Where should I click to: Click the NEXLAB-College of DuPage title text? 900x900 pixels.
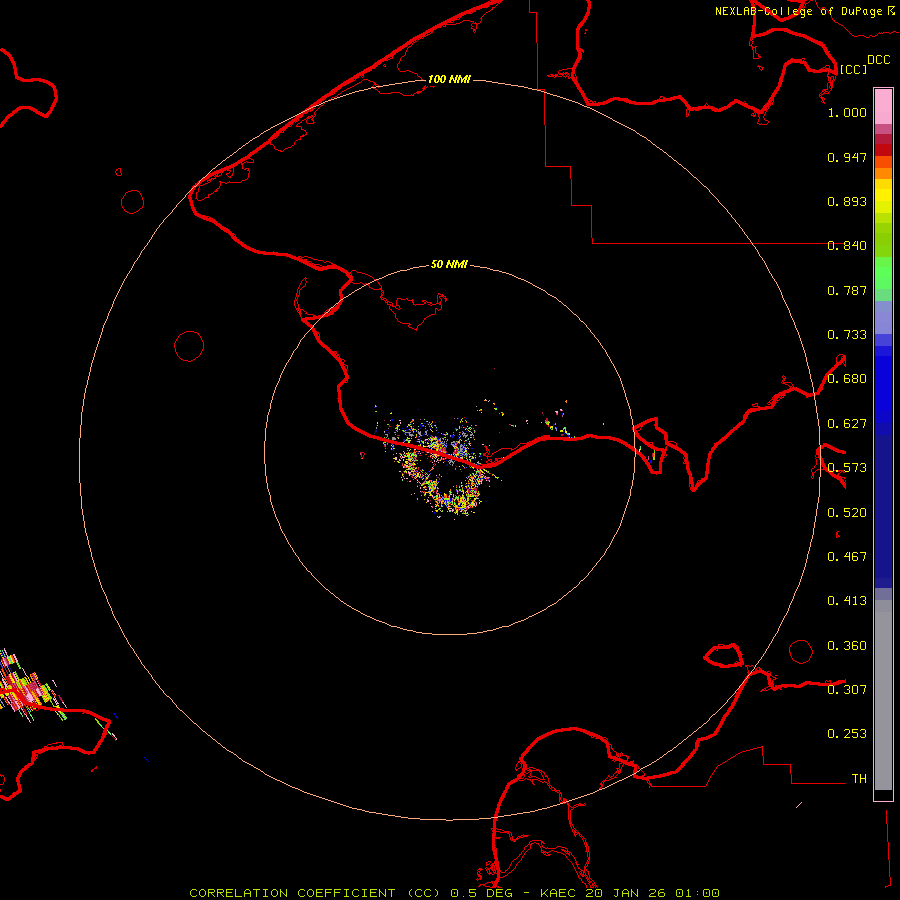pyautogui.click(x=798, y=11)
